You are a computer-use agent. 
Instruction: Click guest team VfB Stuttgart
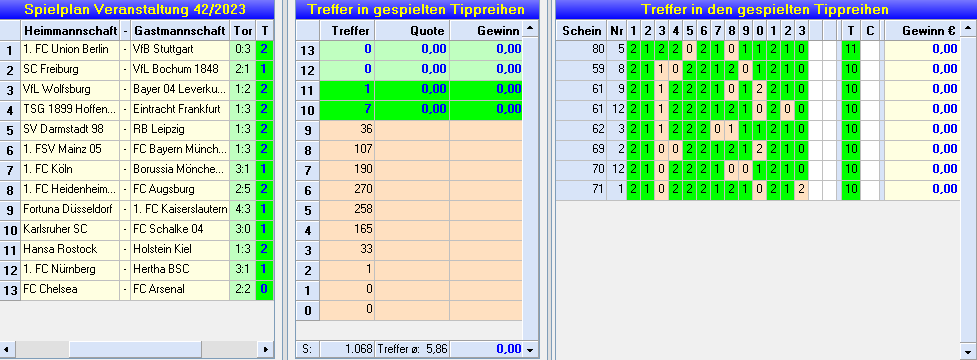coord(181,50)
